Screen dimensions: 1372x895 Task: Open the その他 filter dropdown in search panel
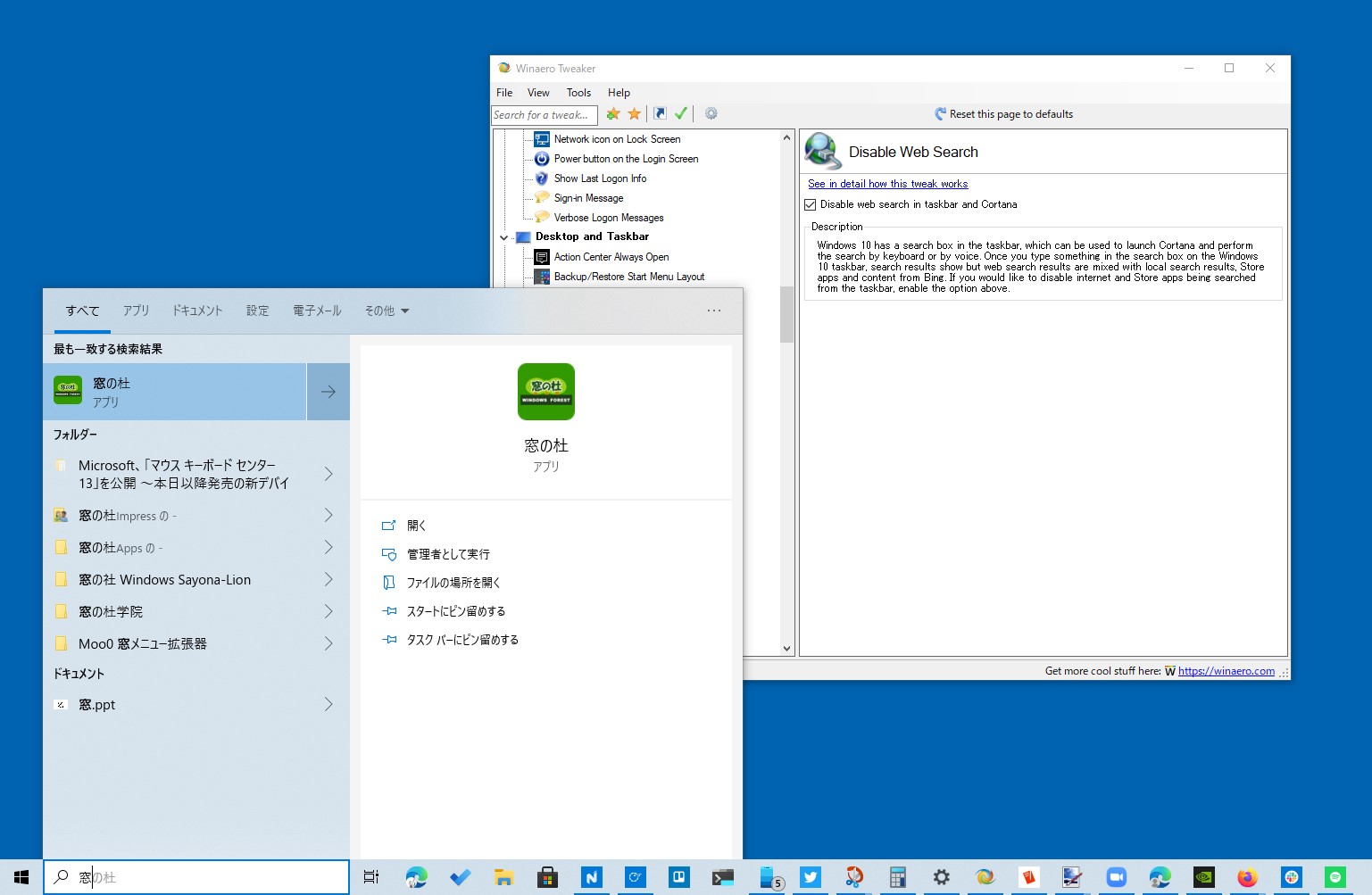point(386,311)
